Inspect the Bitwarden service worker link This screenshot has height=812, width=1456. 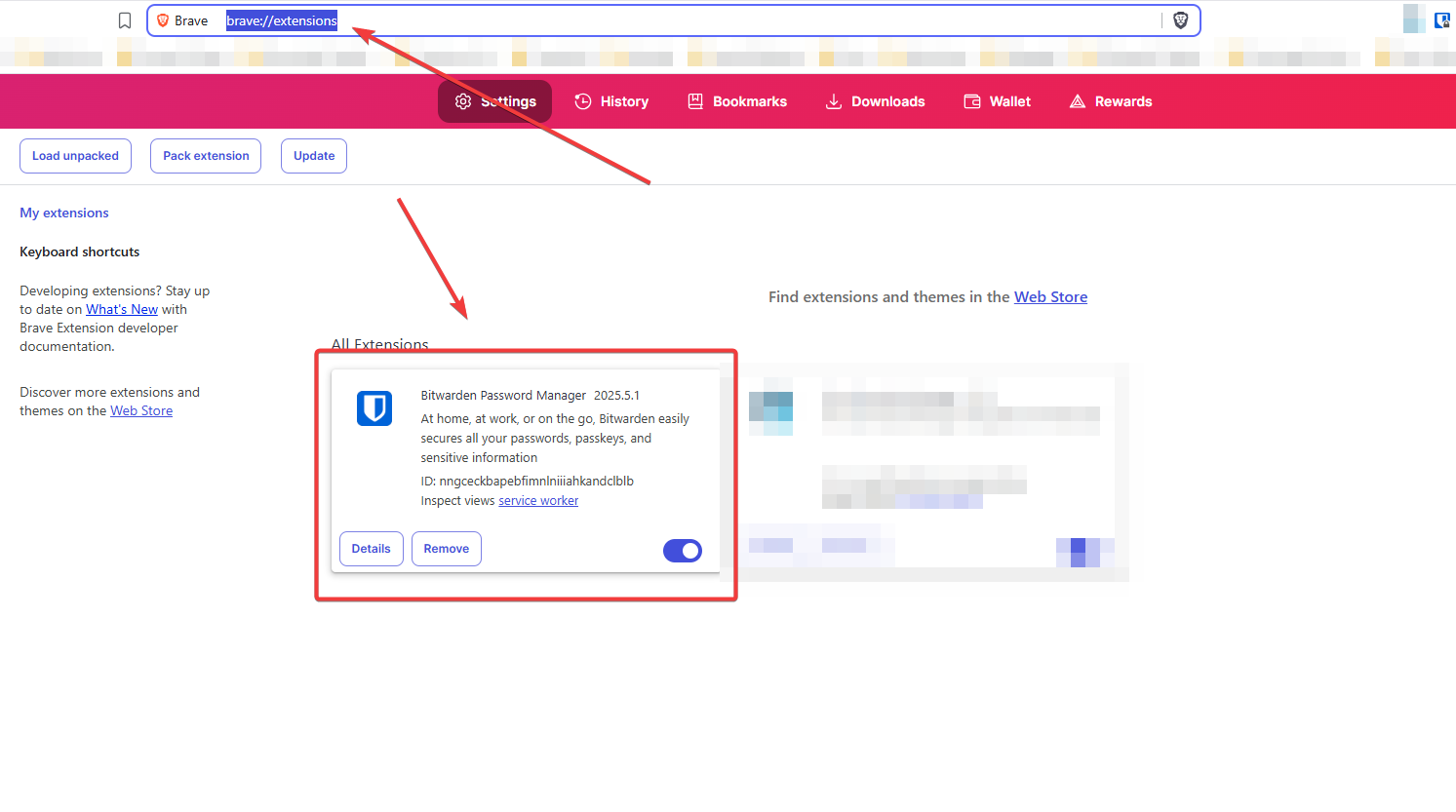click(538, 500)
